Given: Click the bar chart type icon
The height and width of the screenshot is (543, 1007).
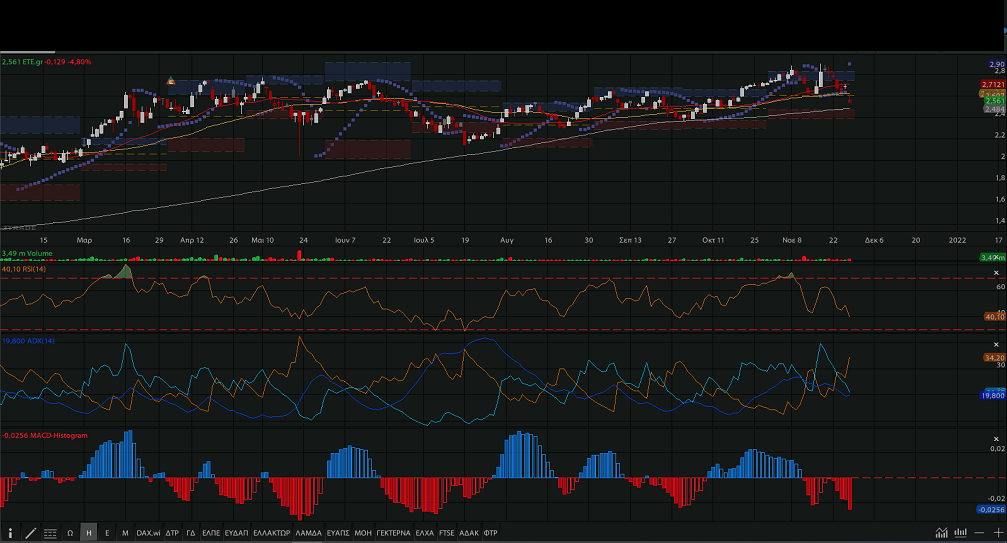Looking at the screenshot, I should click(x=961, y=533).
